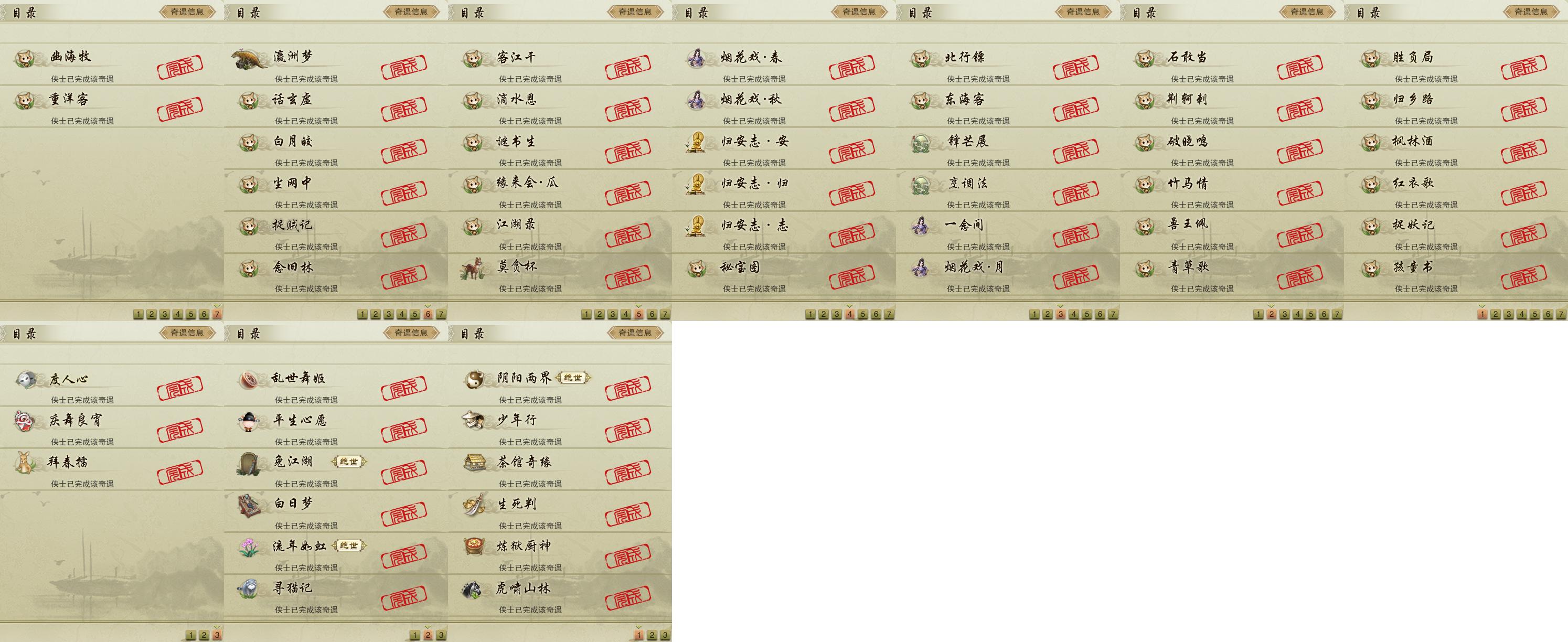Open the pink flower icon of 流年如虹

(249, 547)
